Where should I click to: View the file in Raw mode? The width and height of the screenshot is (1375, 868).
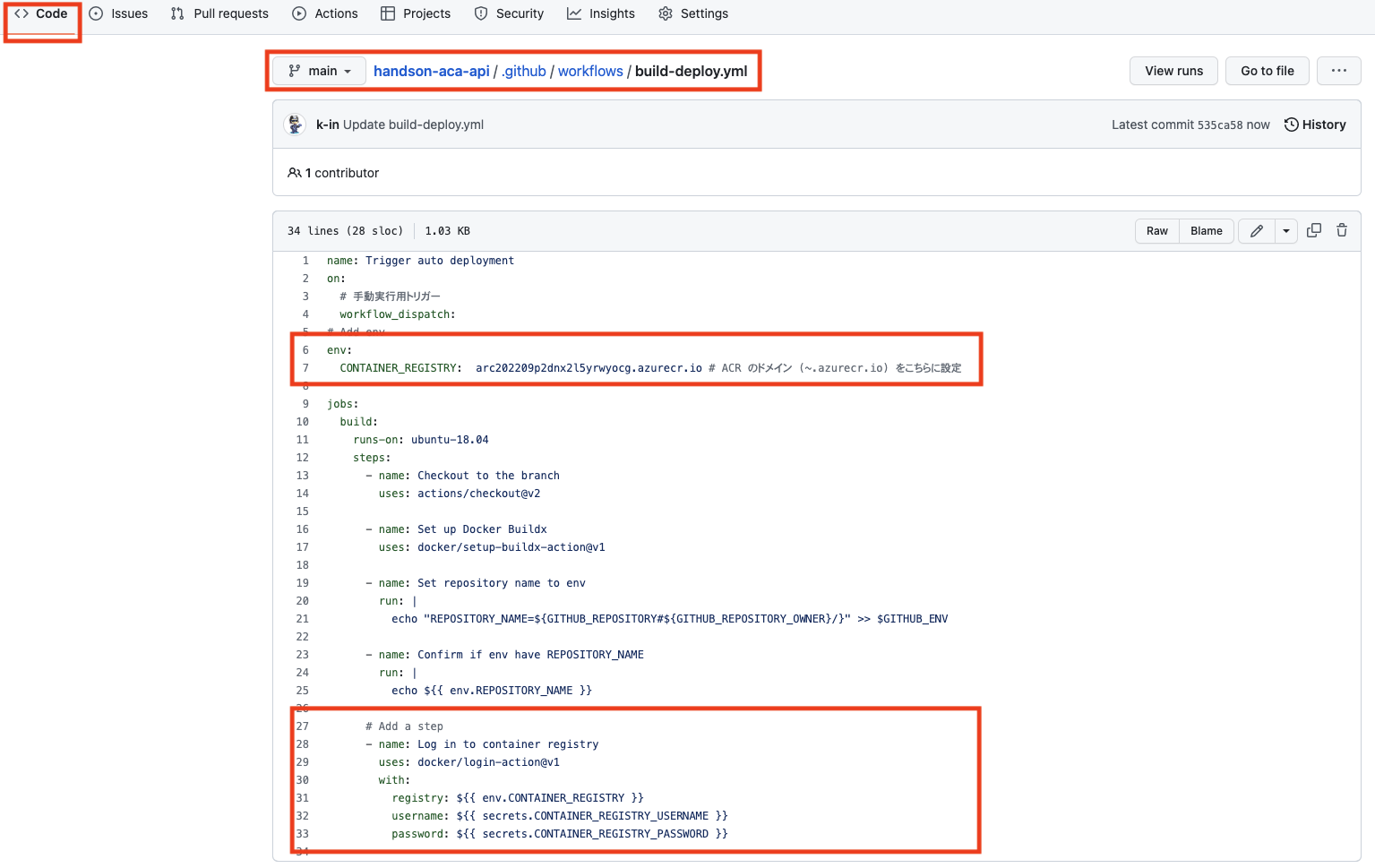click(x=1157, y=231)
